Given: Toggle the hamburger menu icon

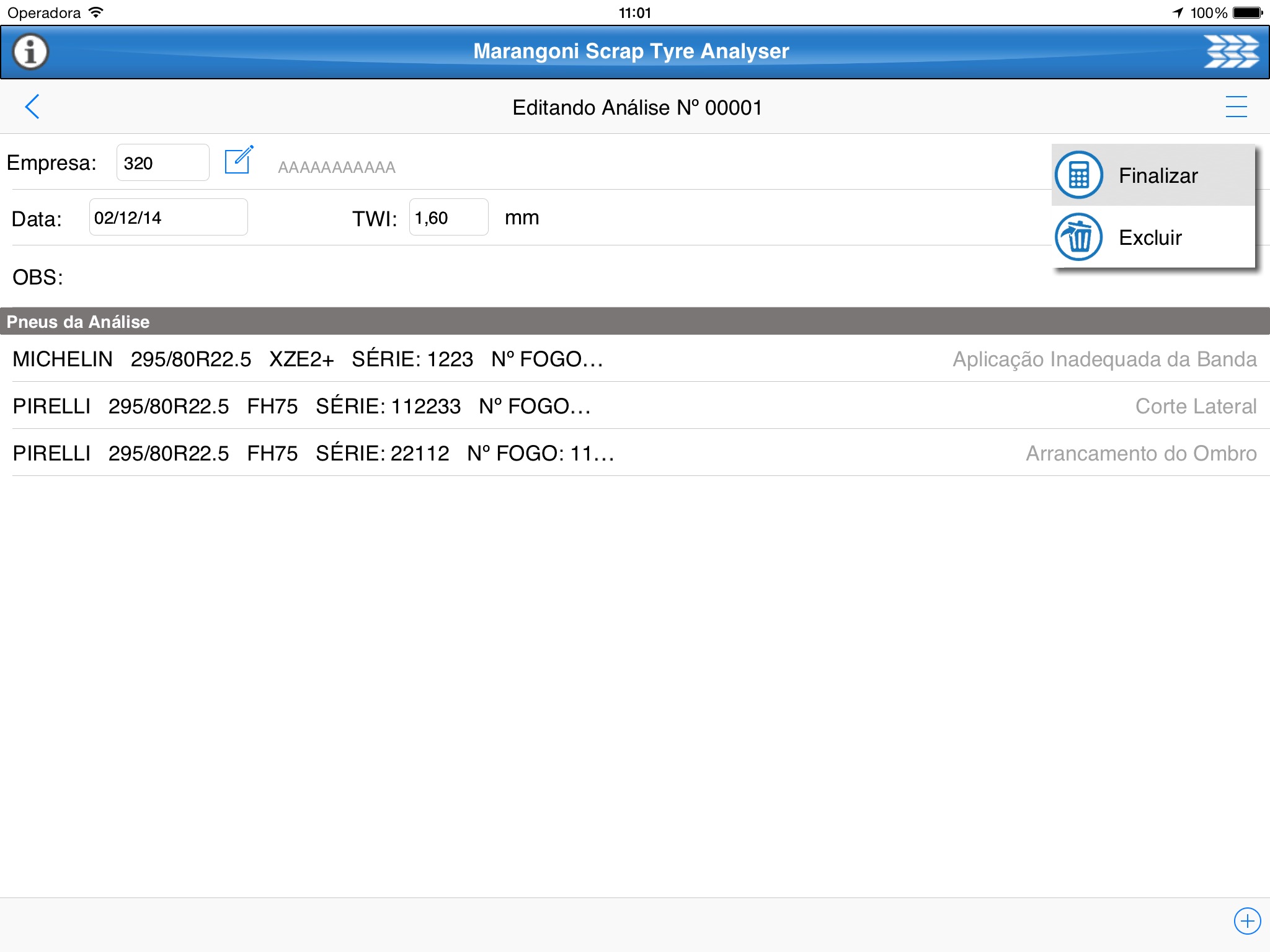Looking at the screenshot, I should [1236, 107].
